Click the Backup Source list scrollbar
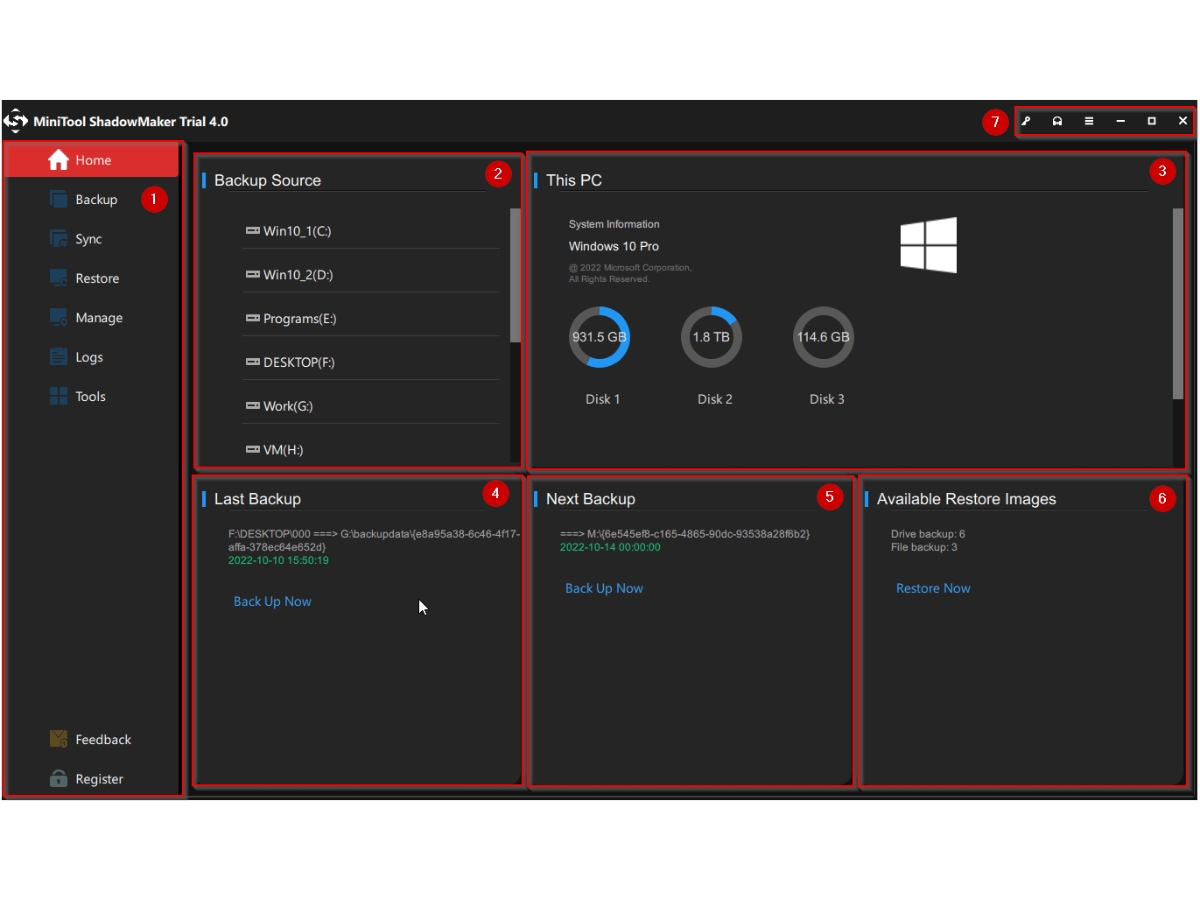Image resolution: width=1200 pixels, height=900 pixels. (x=515, y=275)
